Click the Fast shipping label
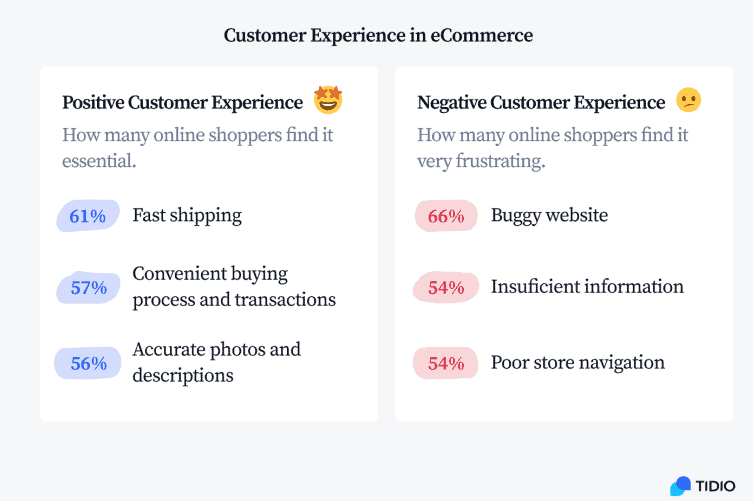 [x=187, y=215]
